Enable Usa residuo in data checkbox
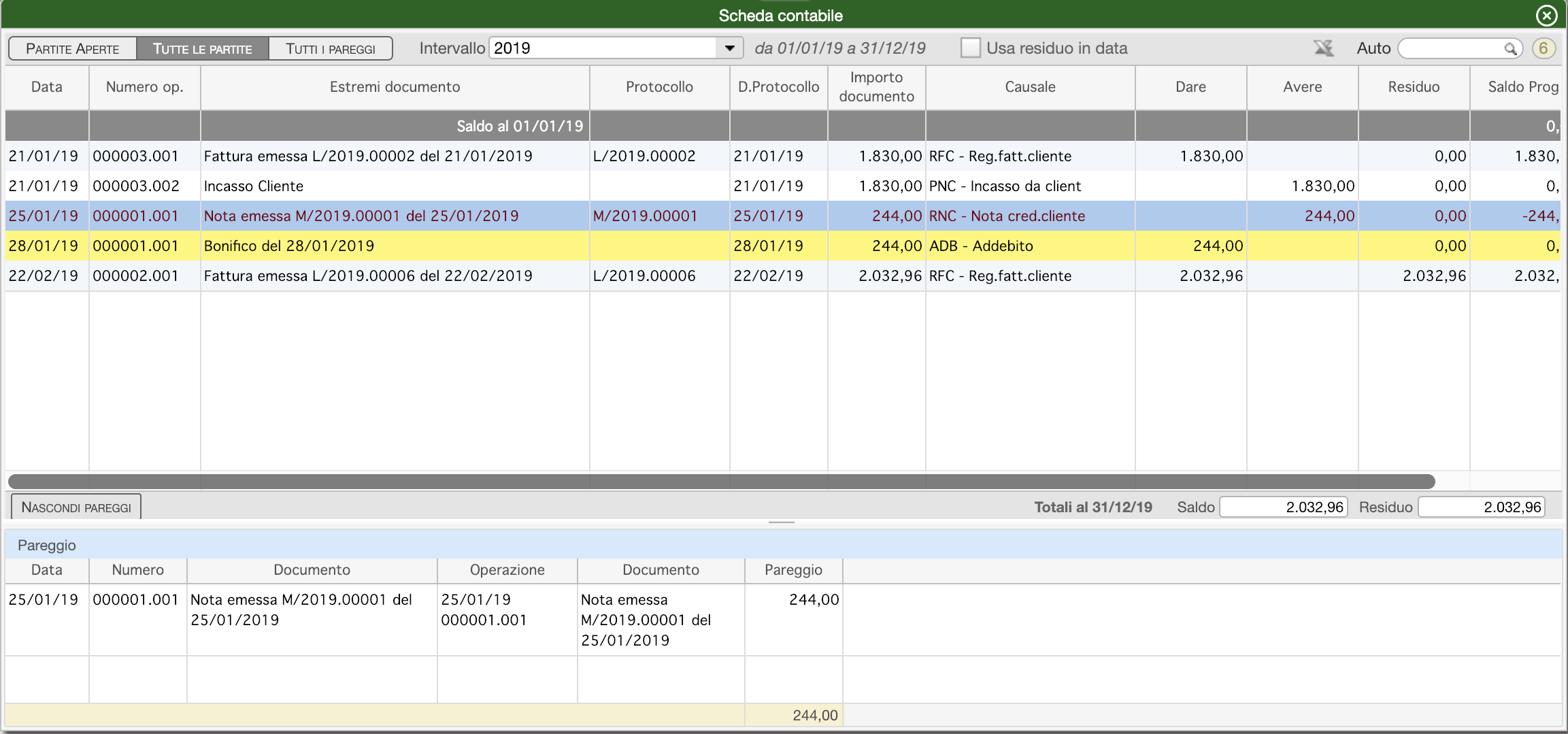 click(970, 48)
